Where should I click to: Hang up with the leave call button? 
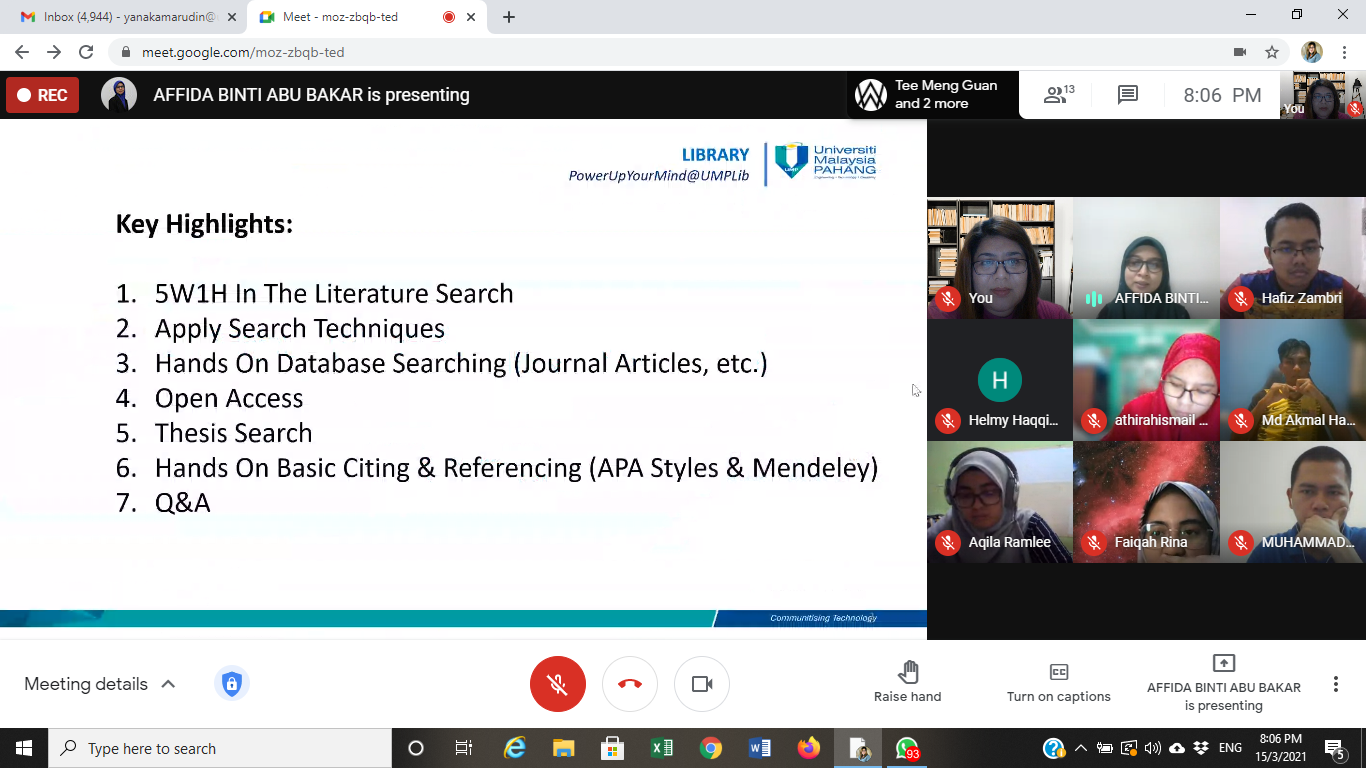point(630,684)
